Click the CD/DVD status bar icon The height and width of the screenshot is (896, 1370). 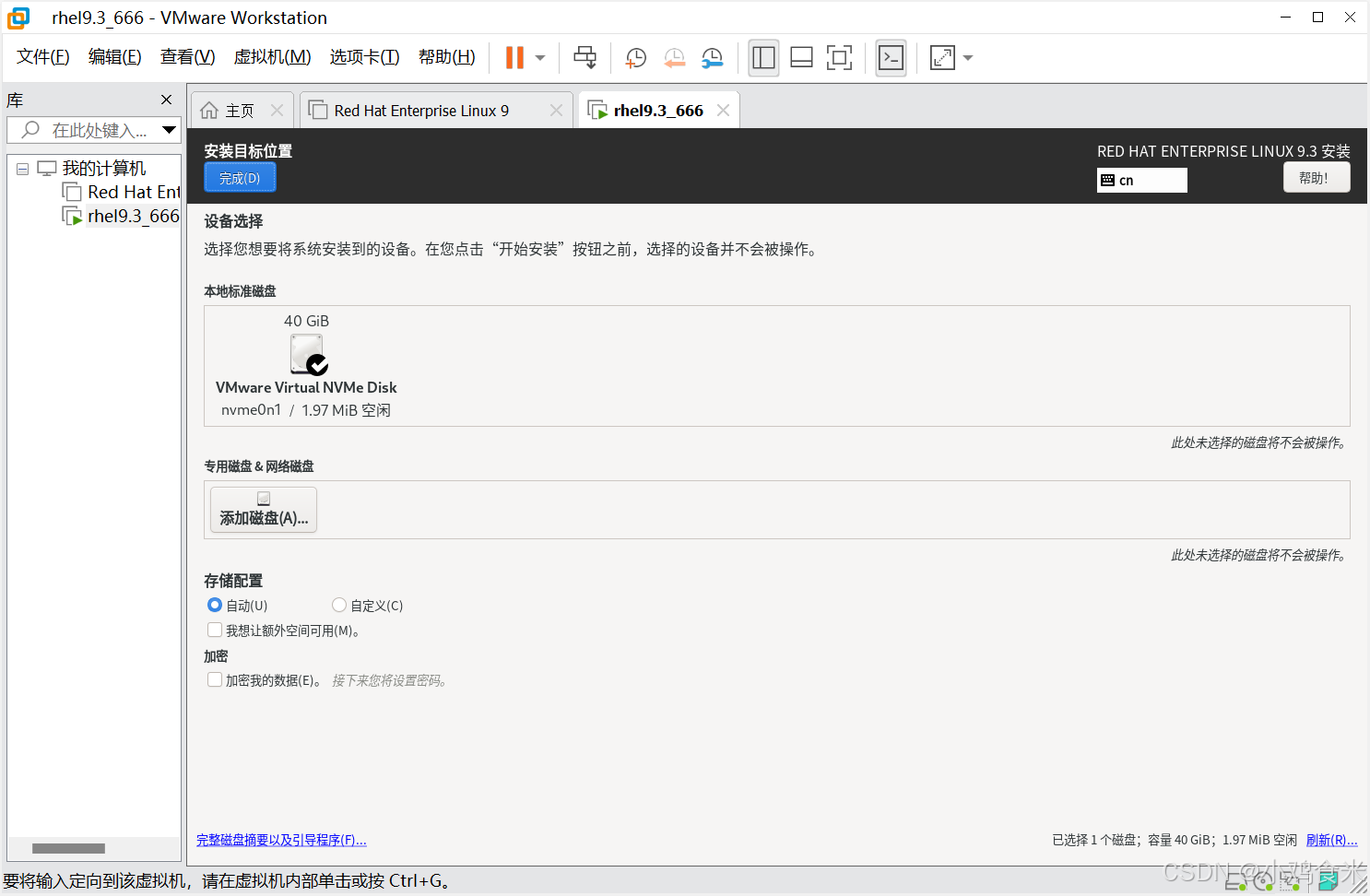[1263, 881]
